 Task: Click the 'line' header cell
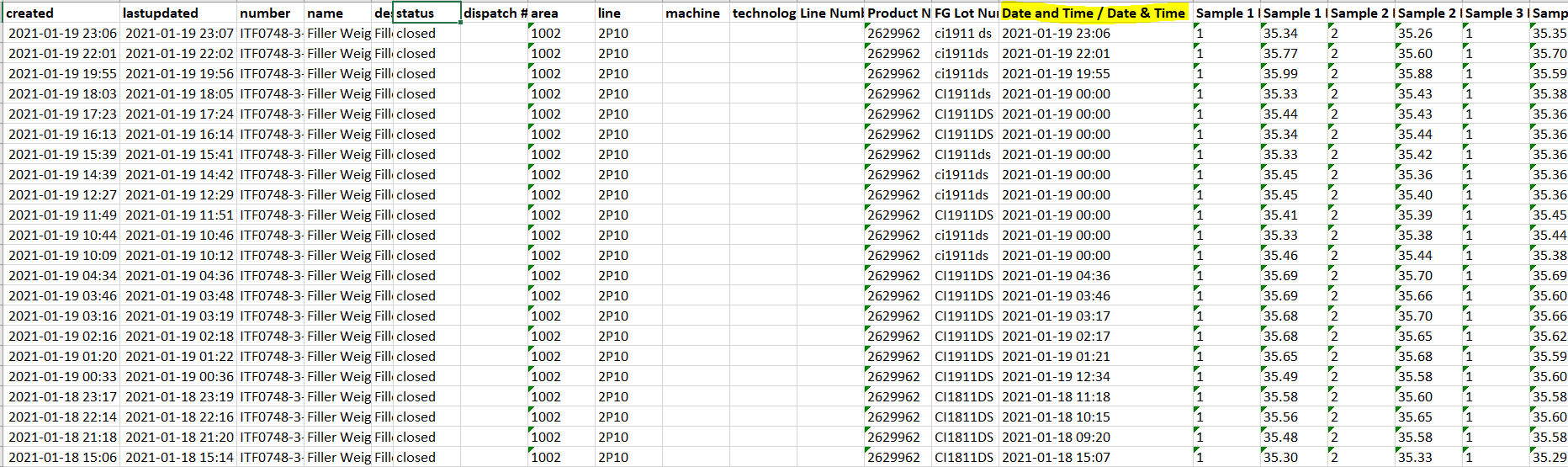point(628,13)
